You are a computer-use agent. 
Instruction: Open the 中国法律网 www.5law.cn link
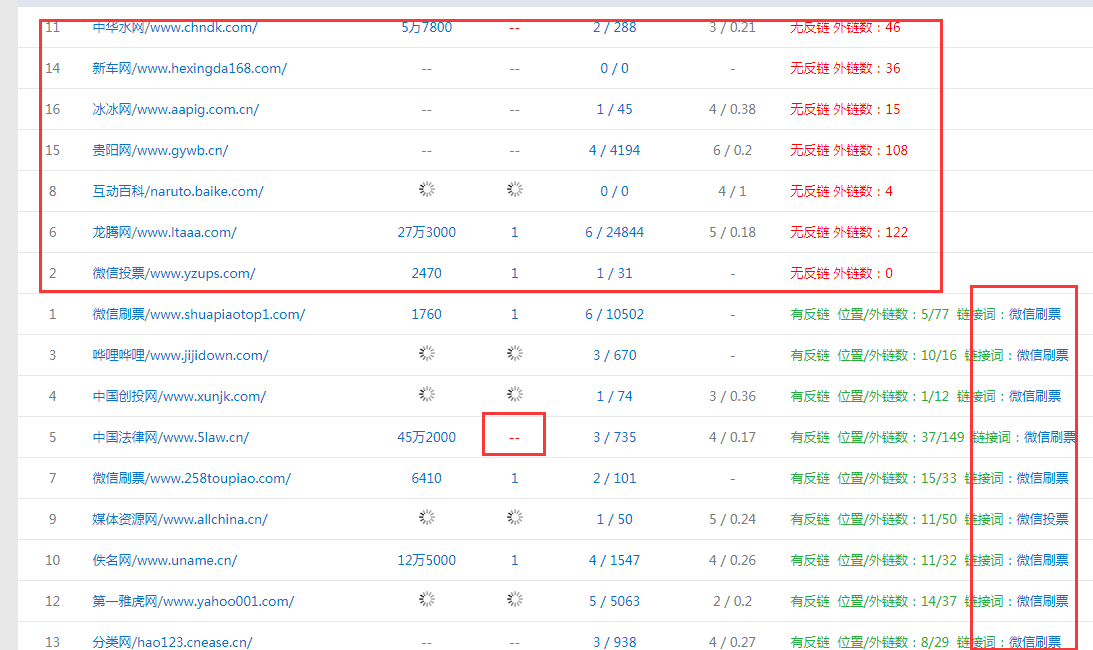pyautogui.click(x=170, y=437)
